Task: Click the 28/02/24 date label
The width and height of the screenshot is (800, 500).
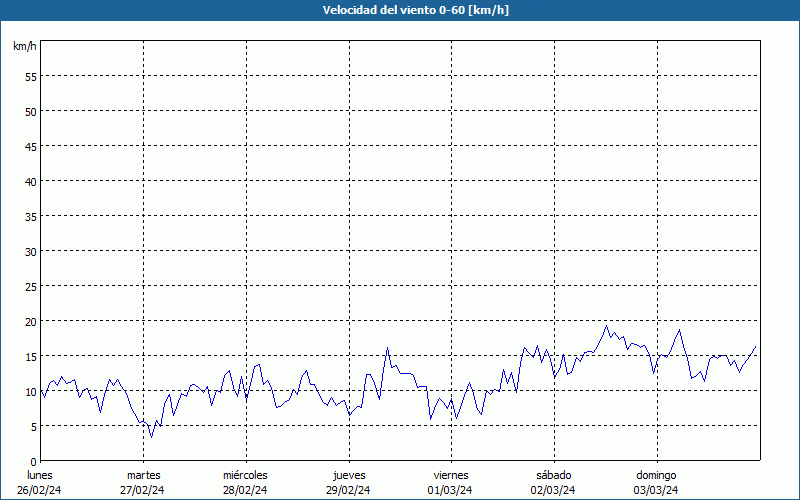Action: (x=245, y=490)
